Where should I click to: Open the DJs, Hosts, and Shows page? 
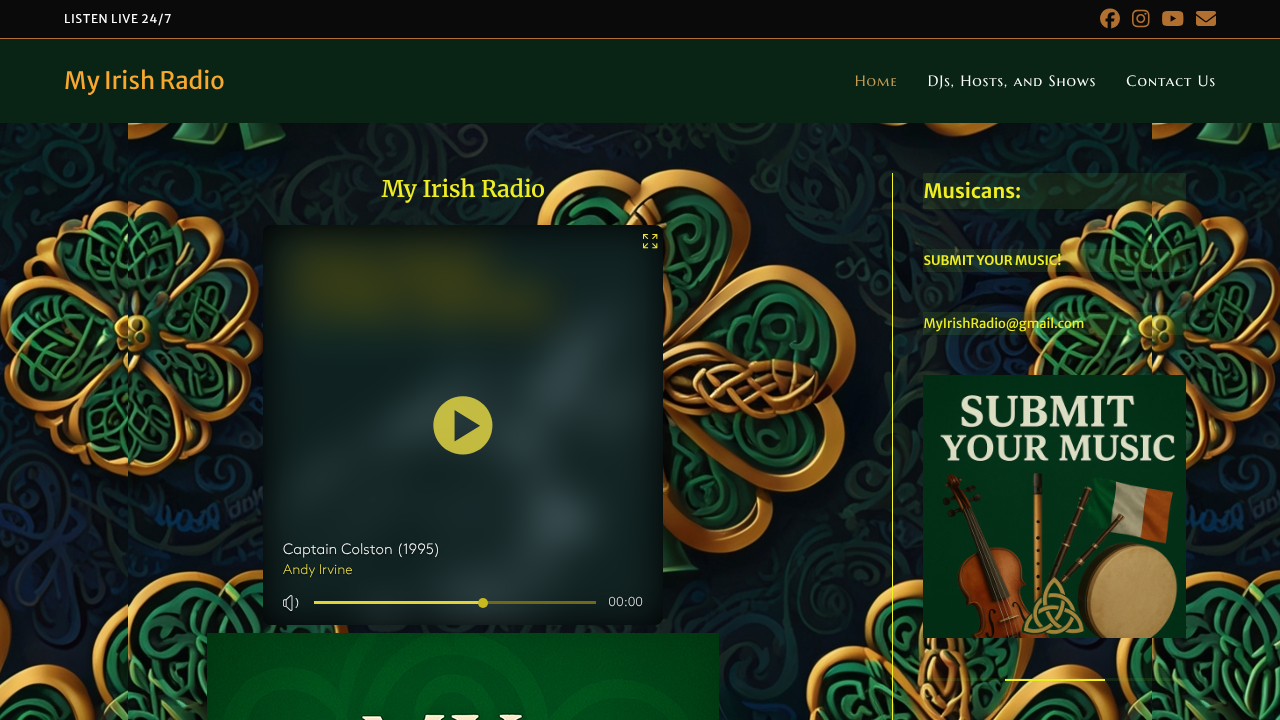1011,81
